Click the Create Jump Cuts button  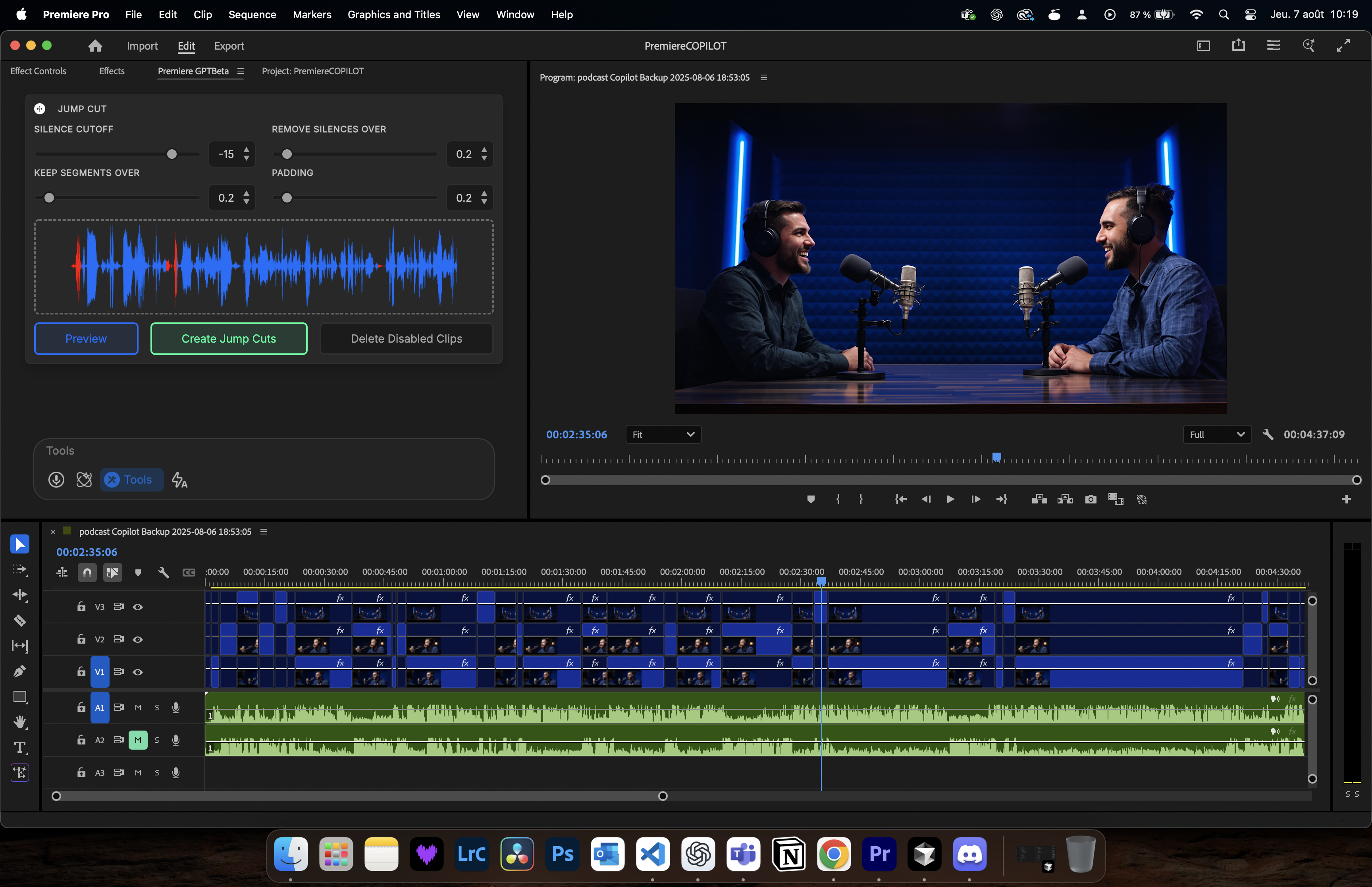[x=229, y=339]
